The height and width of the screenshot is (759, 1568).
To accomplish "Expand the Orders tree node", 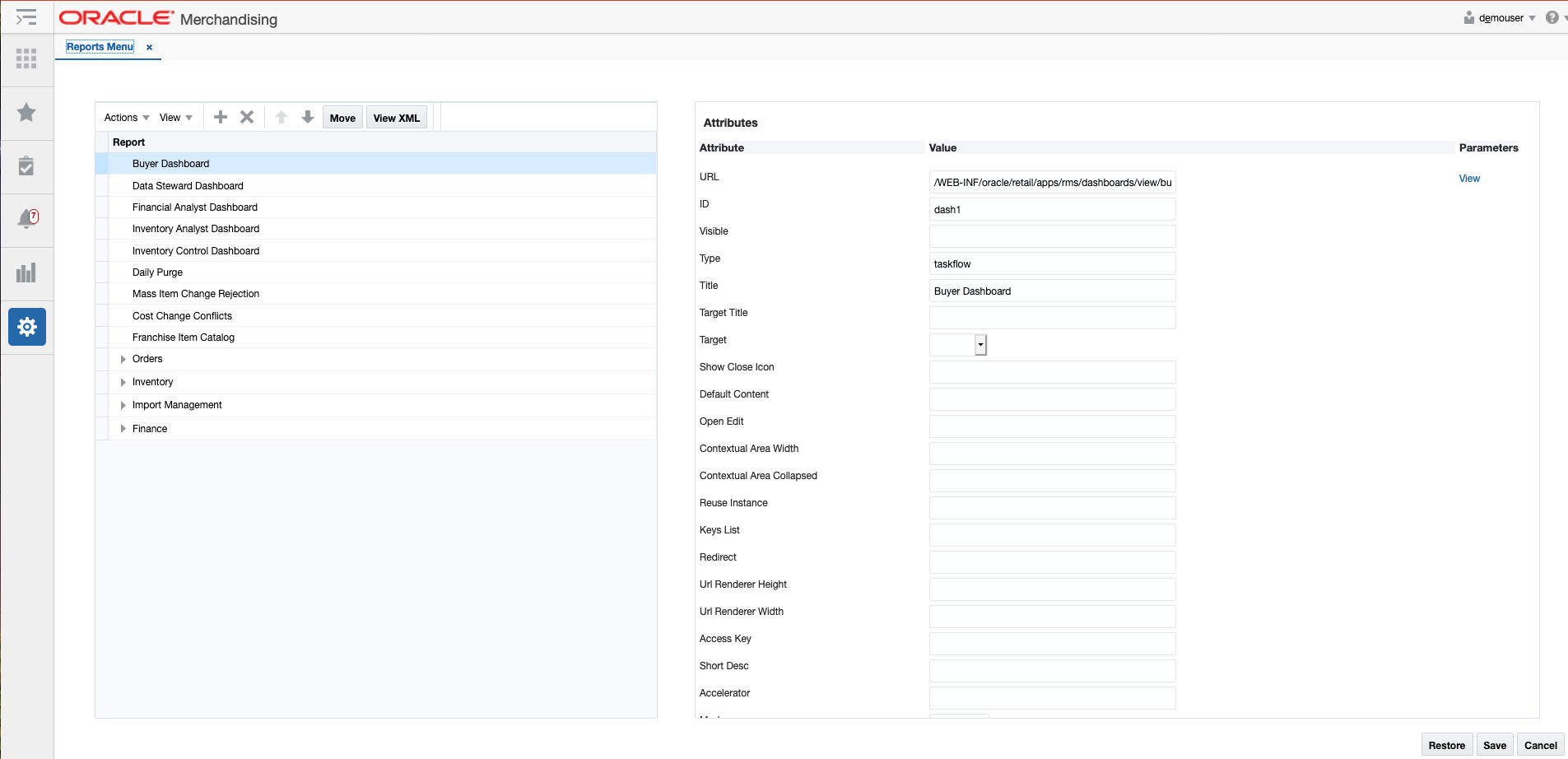I will click(123, 359).
